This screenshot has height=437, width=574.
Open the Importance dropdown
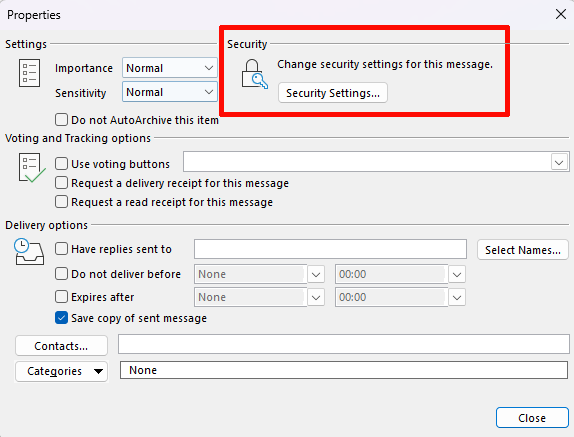click(170, 68)
